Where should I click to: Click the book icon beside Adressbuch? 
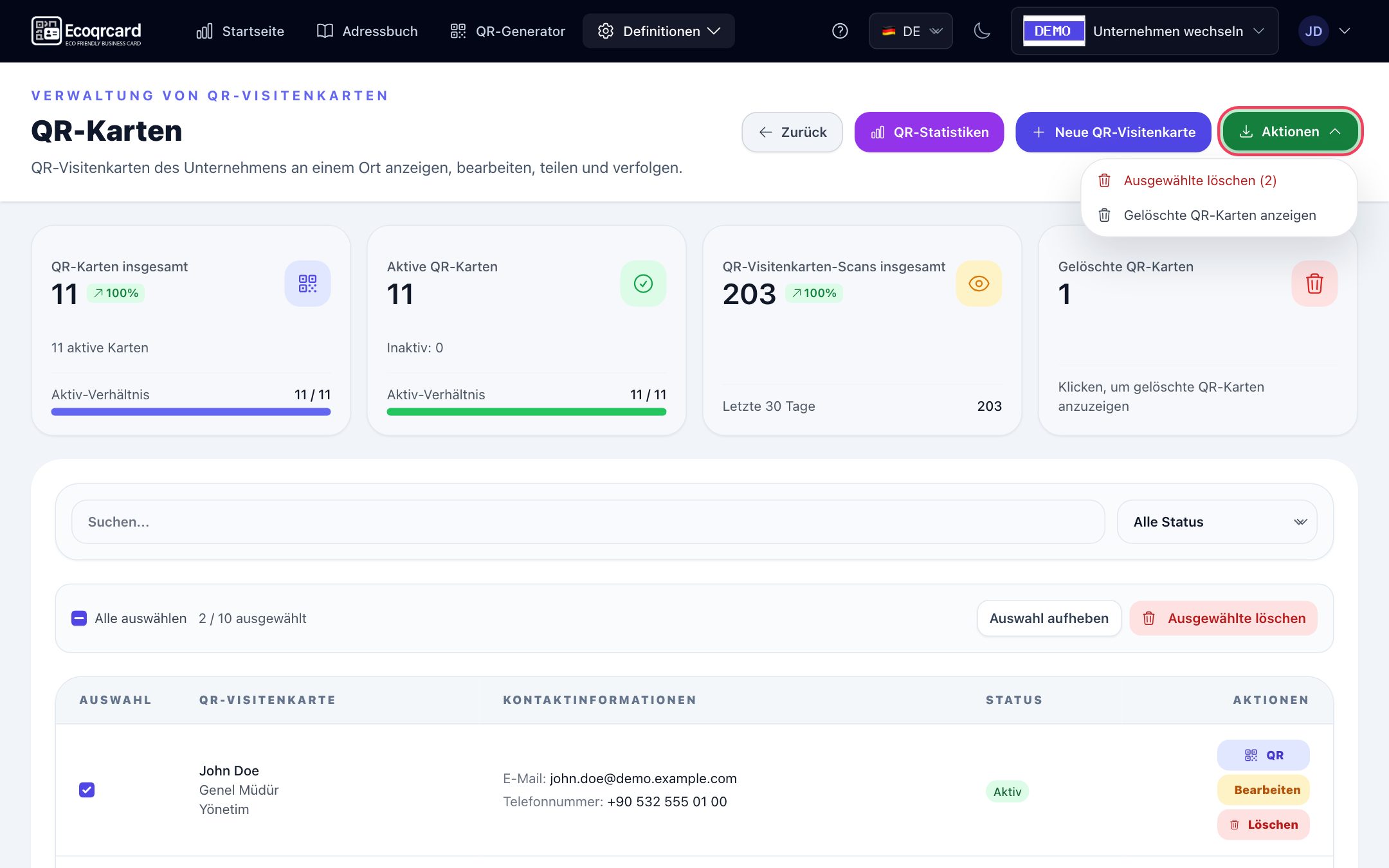[x=325, y=31]
